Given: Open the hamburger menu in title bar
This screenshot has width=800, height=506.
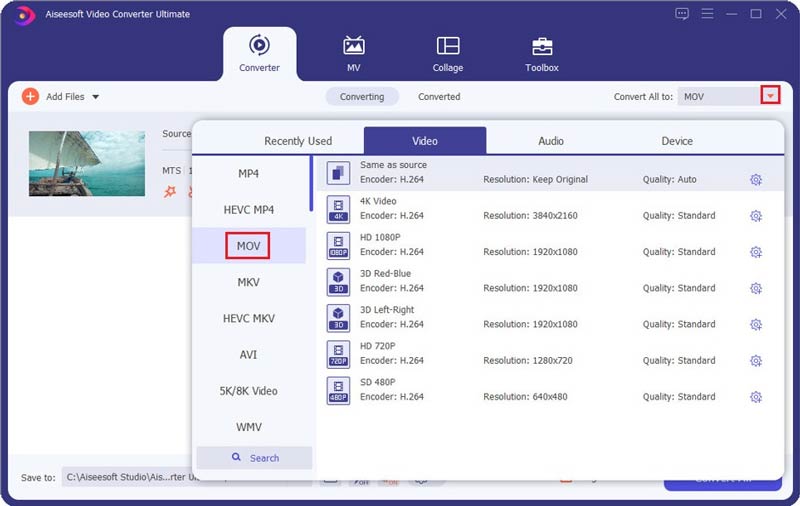Looking at the screenshot, I should 707,14.
